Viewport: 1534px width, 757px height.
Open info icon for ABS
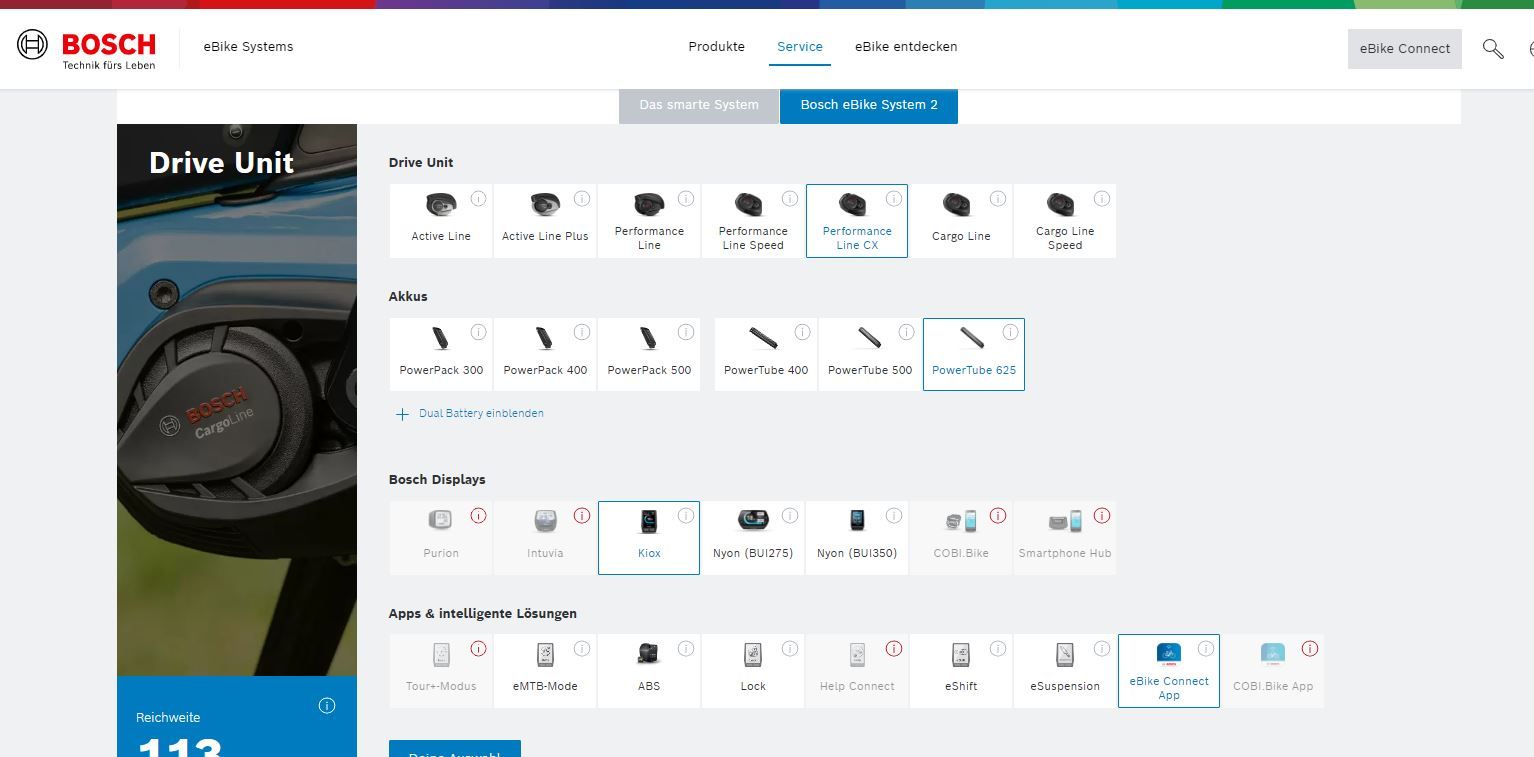pyautogui.click(x=686, y=648)
